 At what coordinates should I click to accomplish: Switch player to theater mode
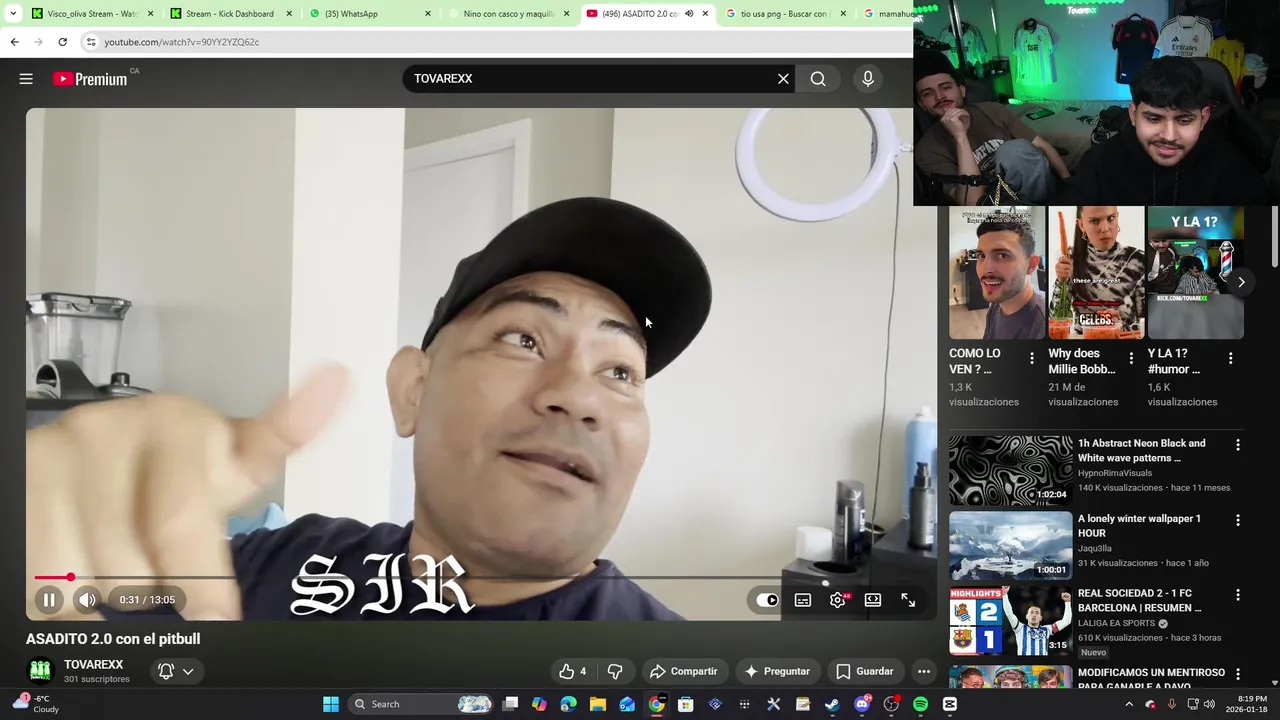click(873, 600)
